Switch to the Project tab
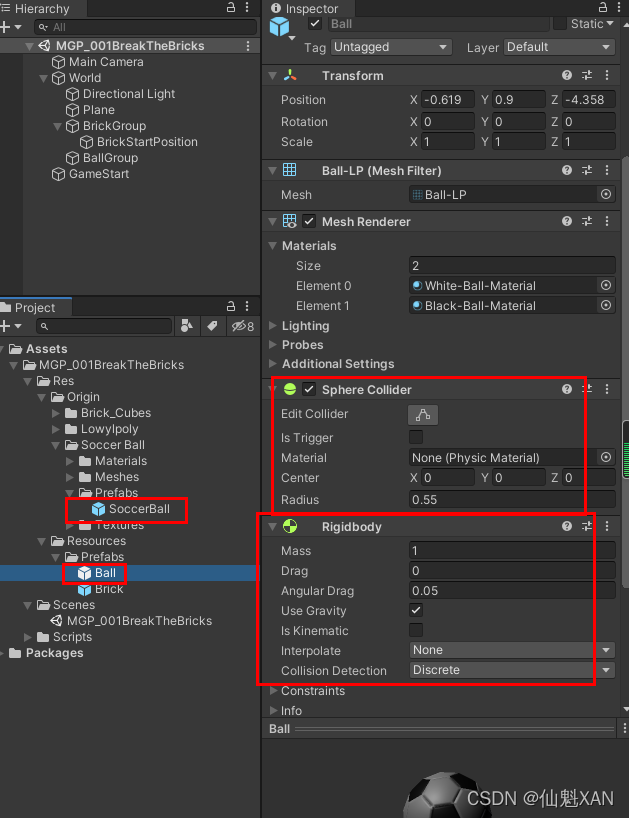Screen dimensions: 629x818 tap(35, 307)
